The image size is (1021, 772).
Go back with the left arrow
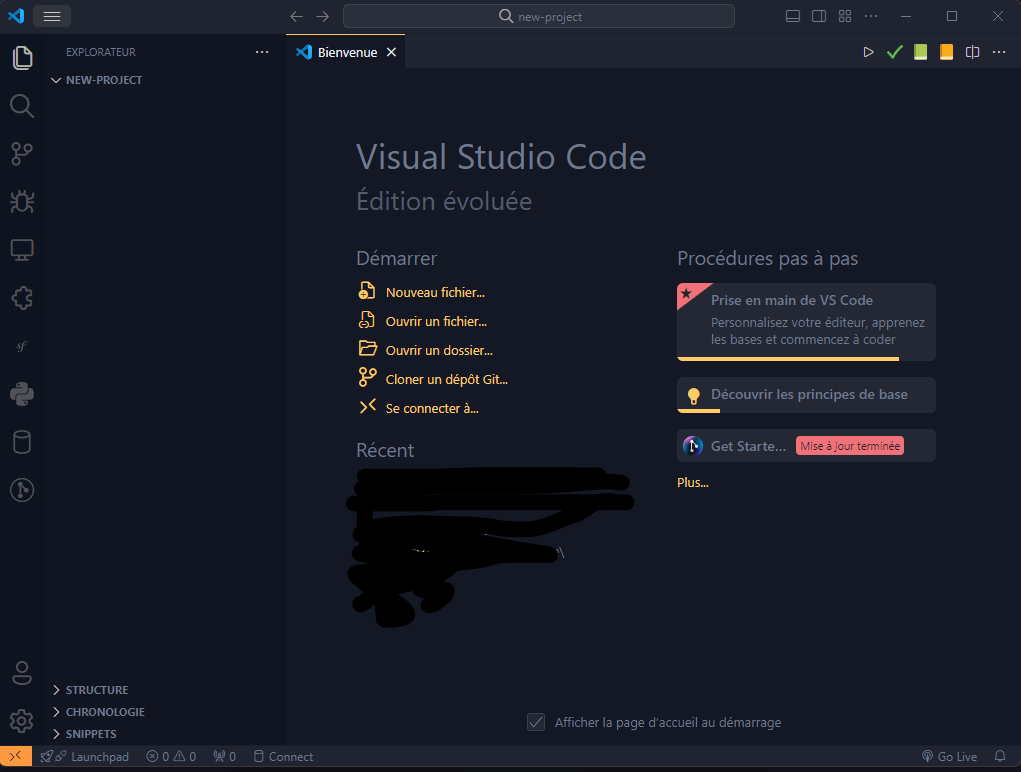click(x=297, y=16)
